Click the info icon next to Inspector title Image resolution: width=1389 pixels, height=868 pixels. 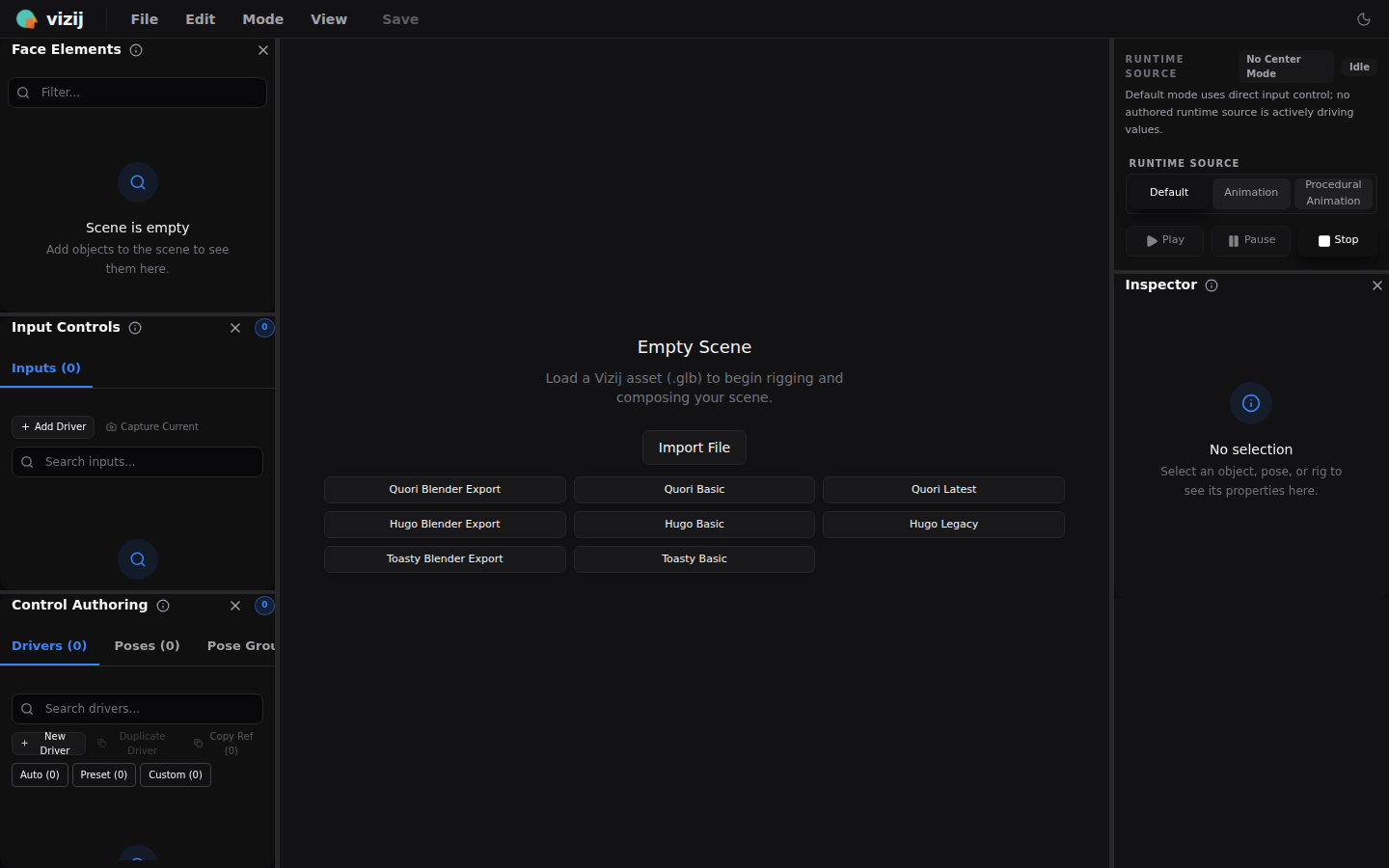[x=1212, y=285]
